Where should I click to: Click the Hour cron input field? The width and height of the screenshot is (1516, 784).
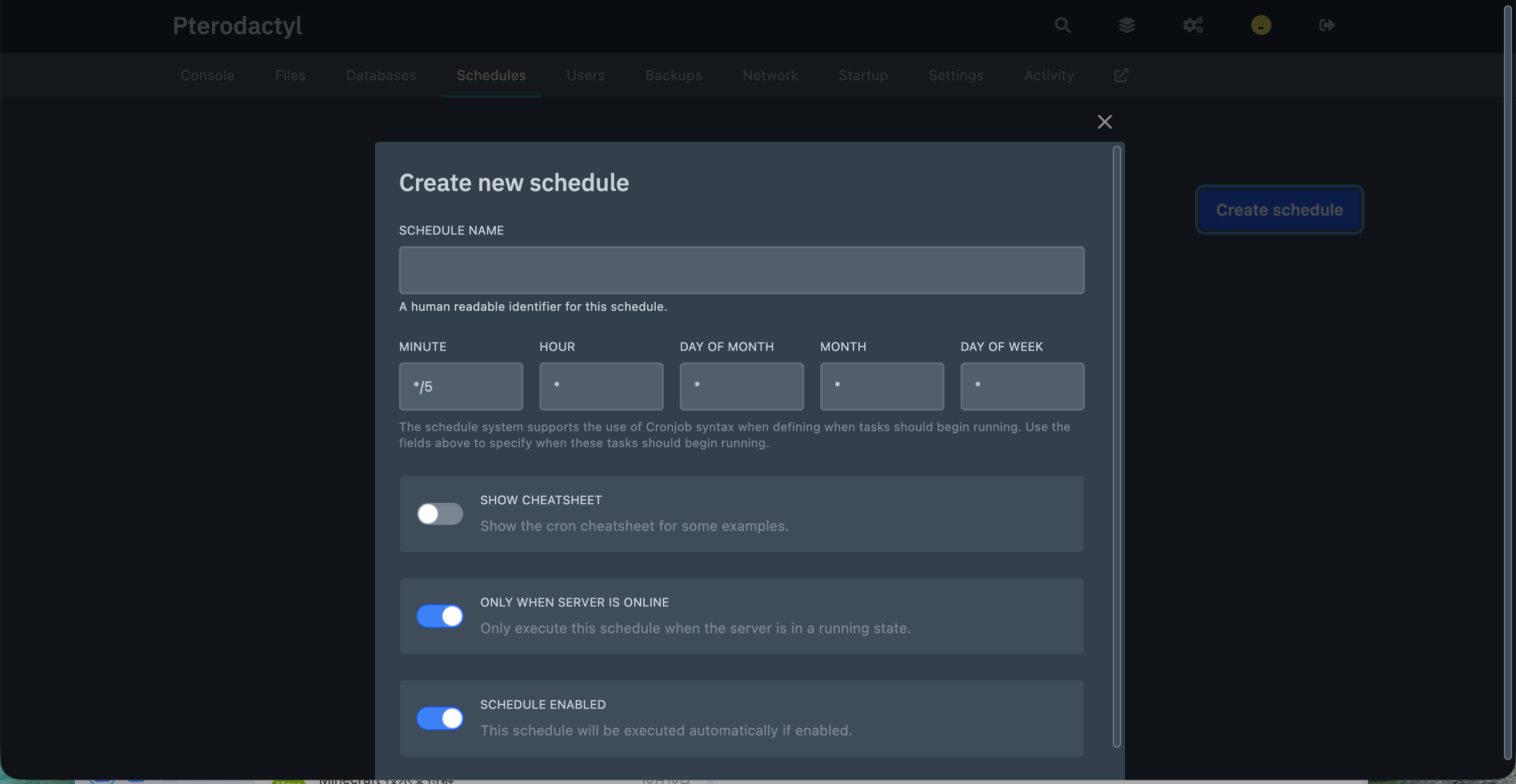click(x=601, y=386)
